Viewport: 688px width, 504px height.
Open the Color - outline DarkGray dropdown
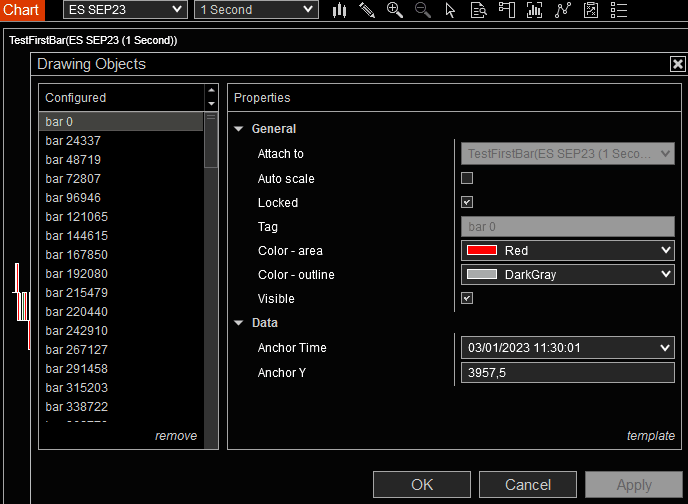pos(568,275)
